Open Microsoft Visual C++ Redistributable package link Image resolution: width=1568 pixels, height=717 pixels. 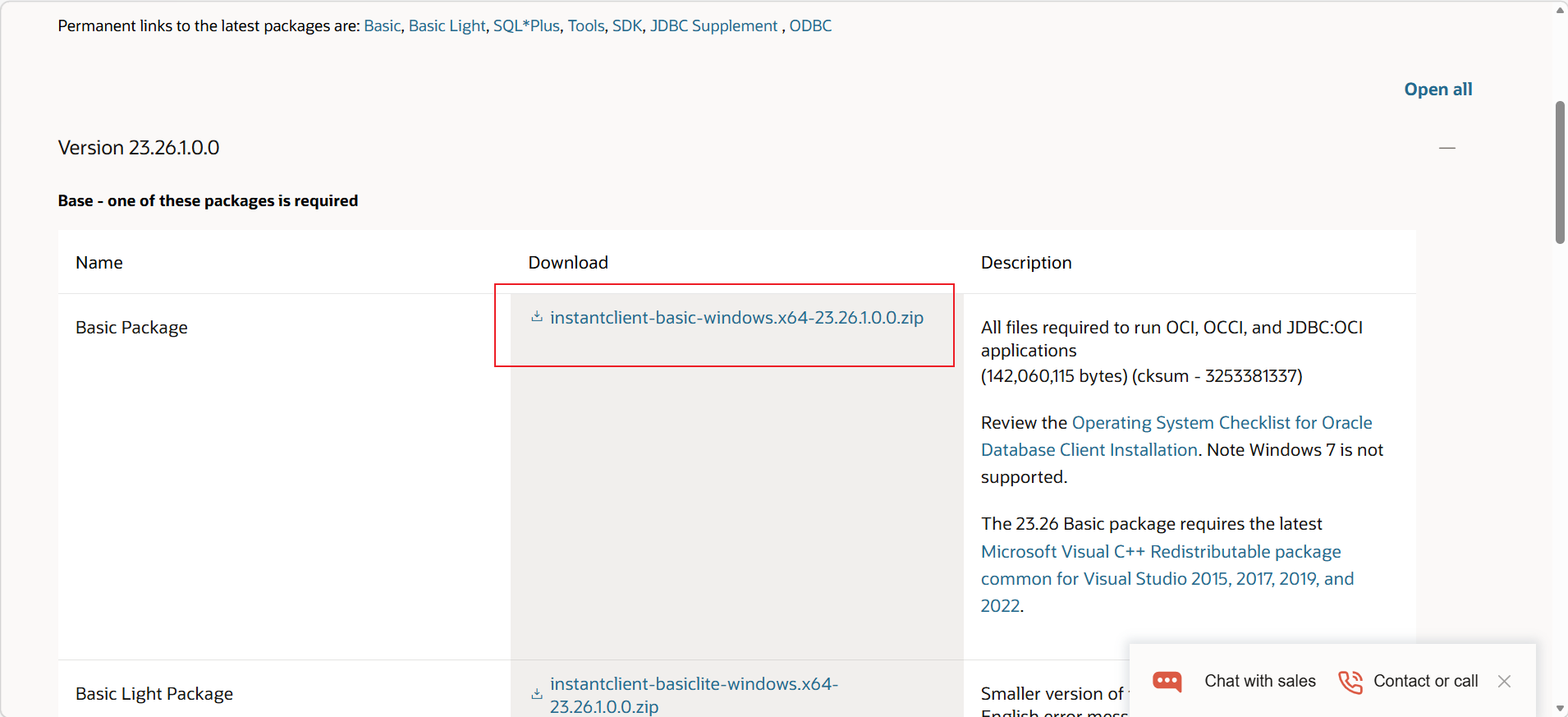pyautogui.click(x=1167, y=578)
